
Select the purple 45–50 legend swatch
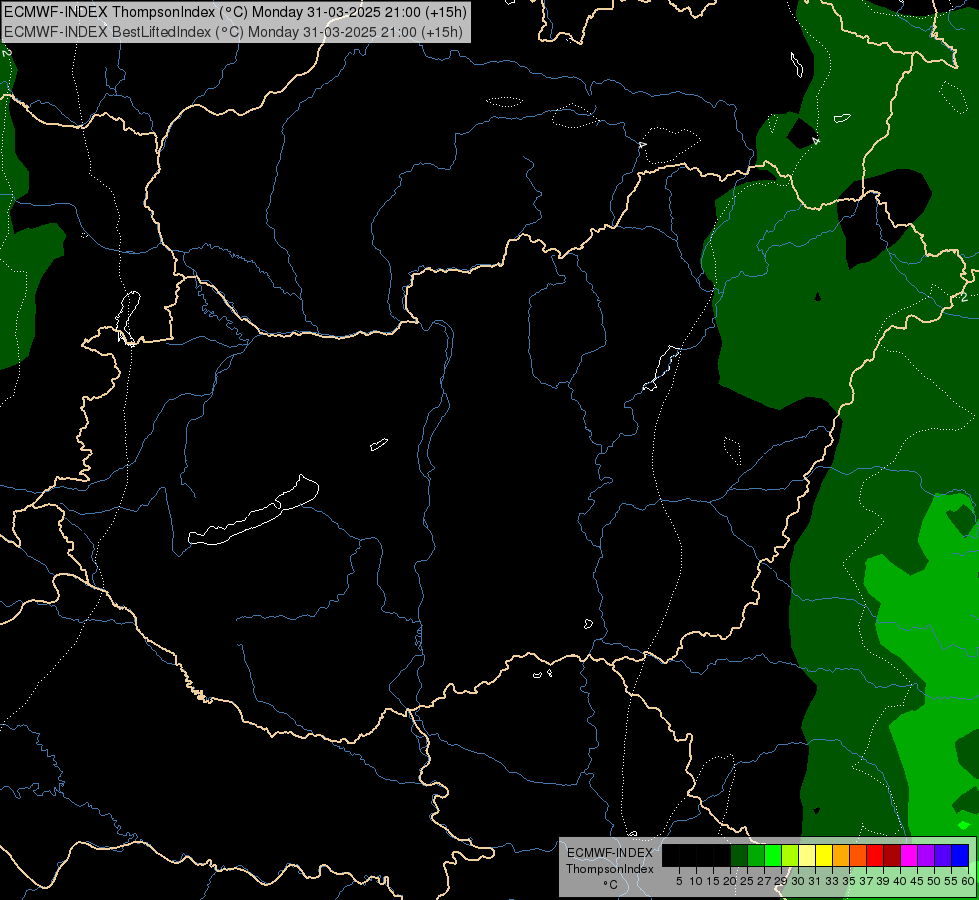point(926,855)
